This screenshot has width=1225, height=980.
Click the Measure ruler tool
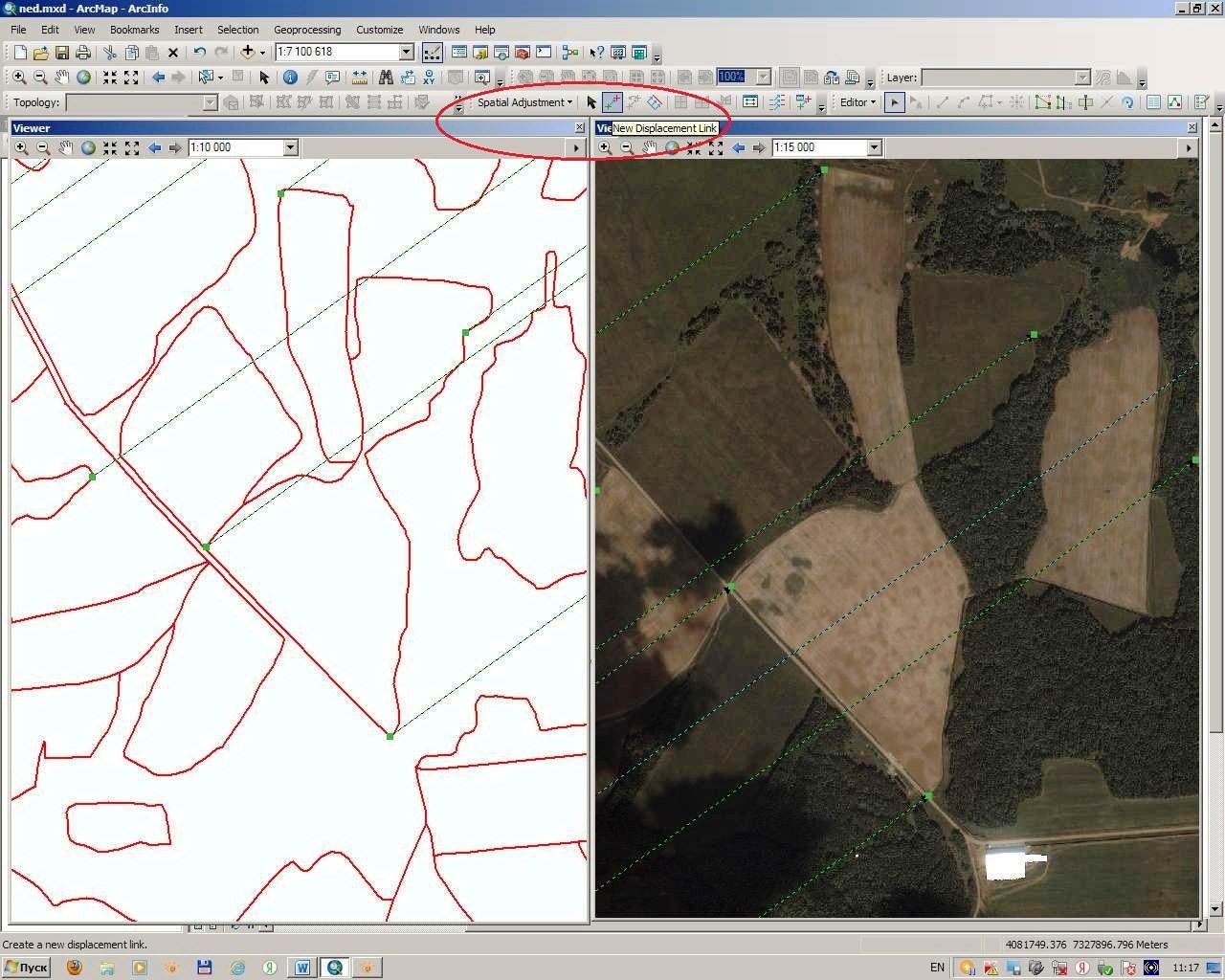[x=360, y=78]
